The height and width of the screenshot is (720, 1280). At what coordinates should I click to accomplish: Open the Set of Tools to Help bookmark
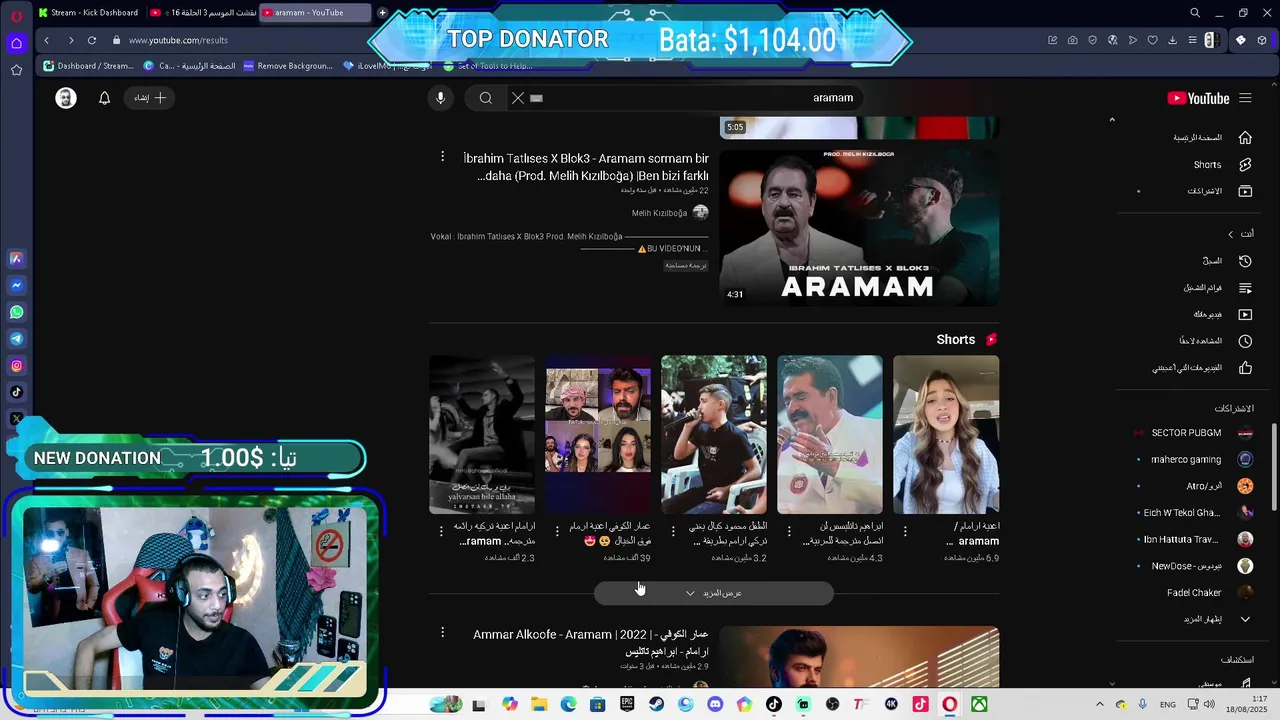tap(487, 66)
